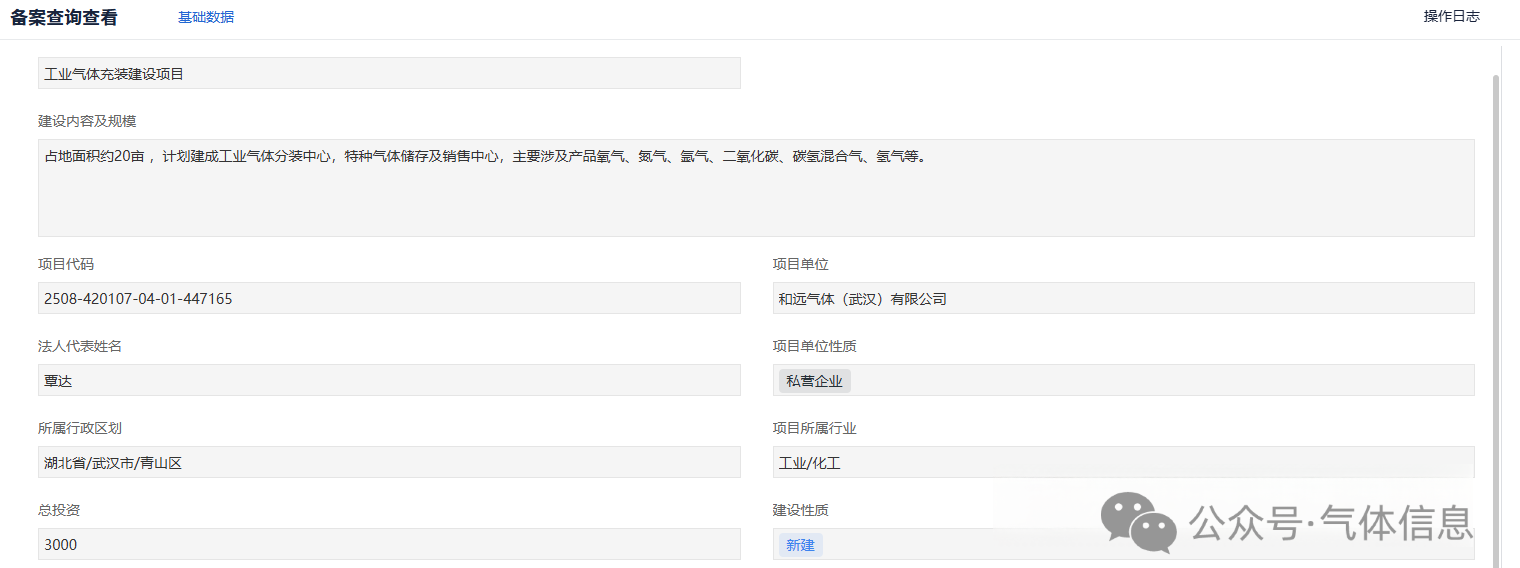Focus the 法人代表姓名 input field

(389, 380)
